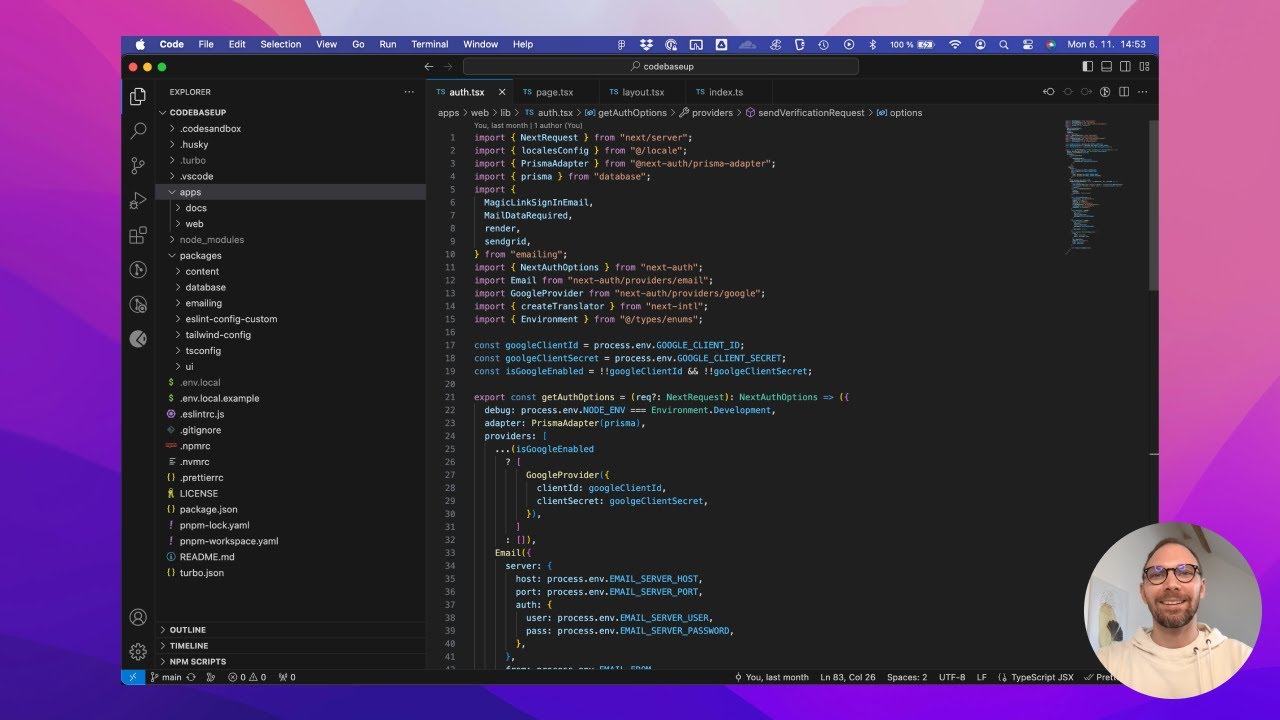
Task: Open the remote window indicator in status bar
Action: [x=133, y=677]
